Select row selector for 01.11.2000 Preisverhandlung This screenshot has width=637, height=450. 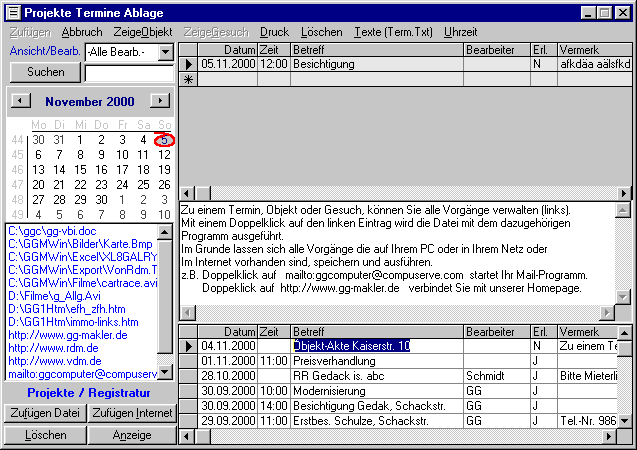[188, 361]
